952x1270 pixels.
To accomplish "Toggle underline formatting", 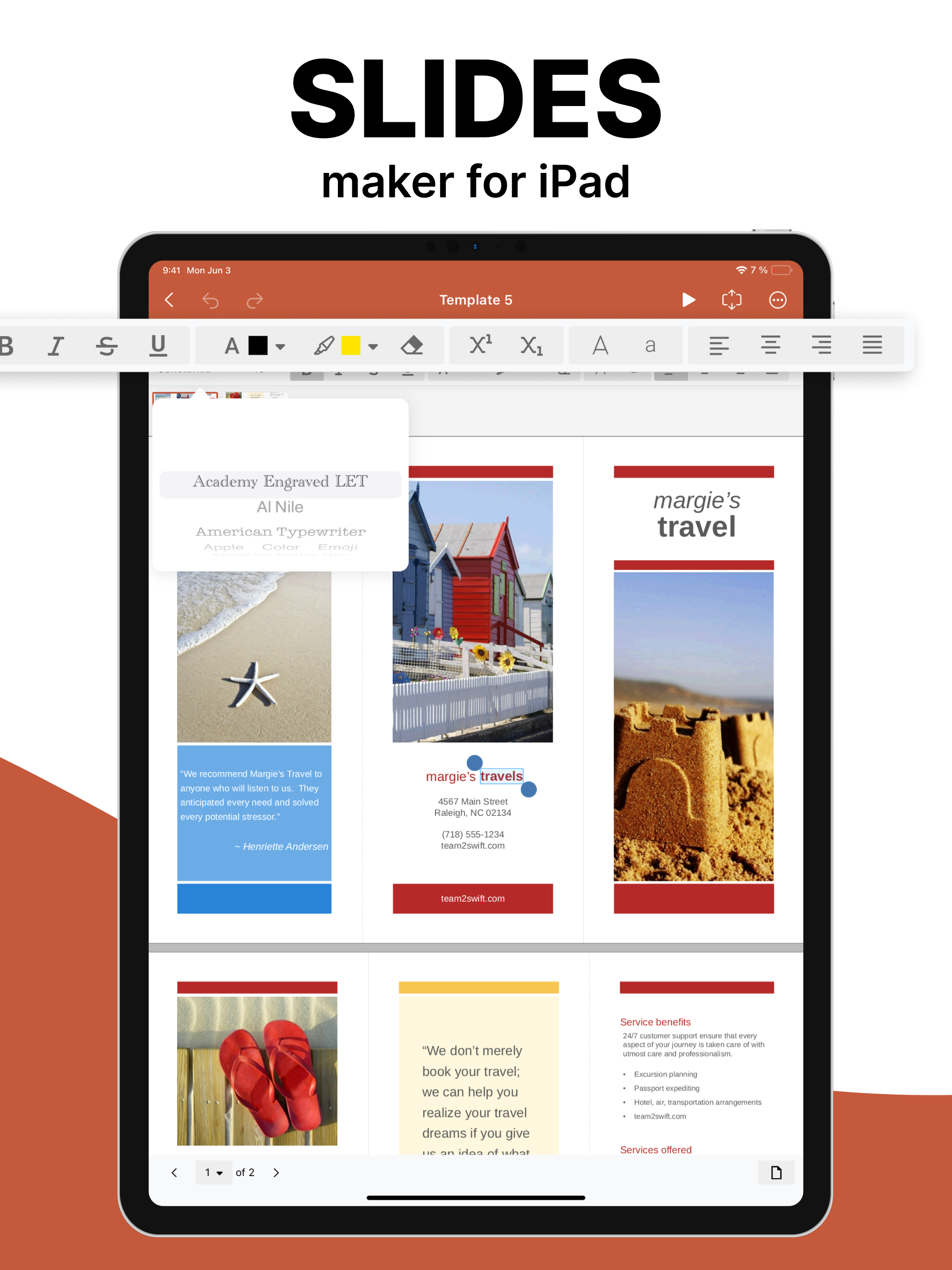I will [x=158, y=346].
